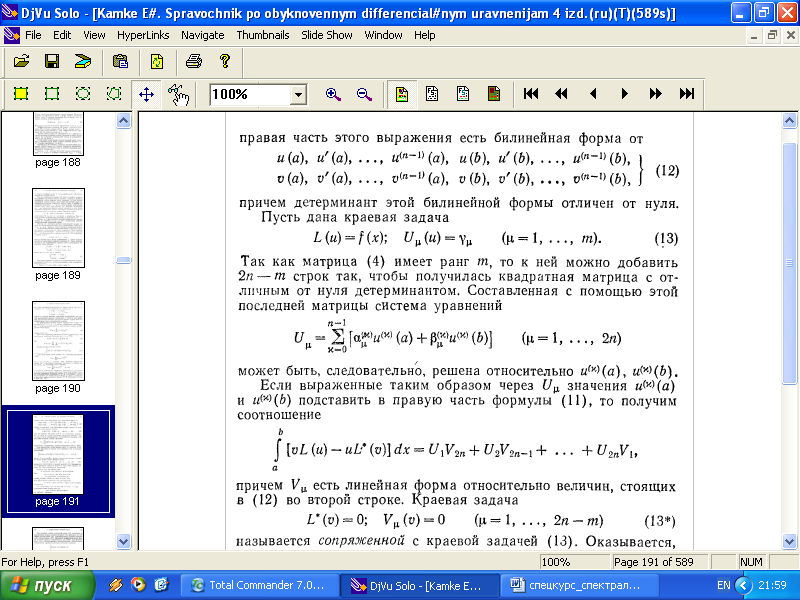Click the thumbnail panel scrollbar thumb
This screenshot has width=800, height=600.
tap(123, 260)
